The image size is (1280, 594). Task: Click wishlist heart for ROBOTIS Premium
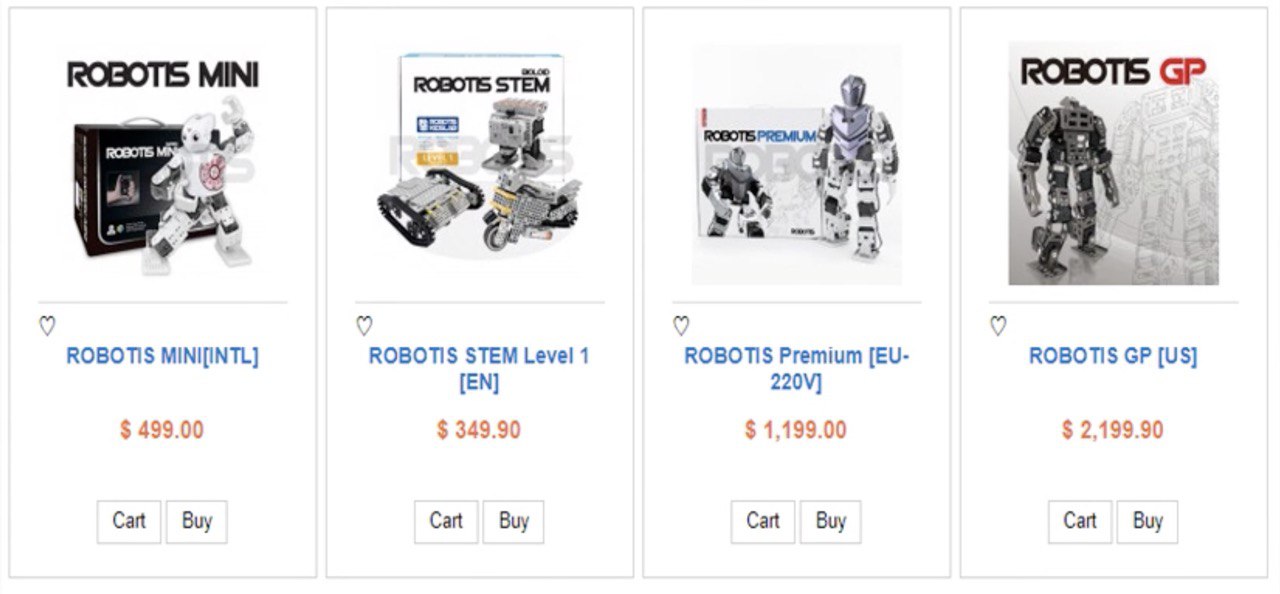tap(681, 326)
